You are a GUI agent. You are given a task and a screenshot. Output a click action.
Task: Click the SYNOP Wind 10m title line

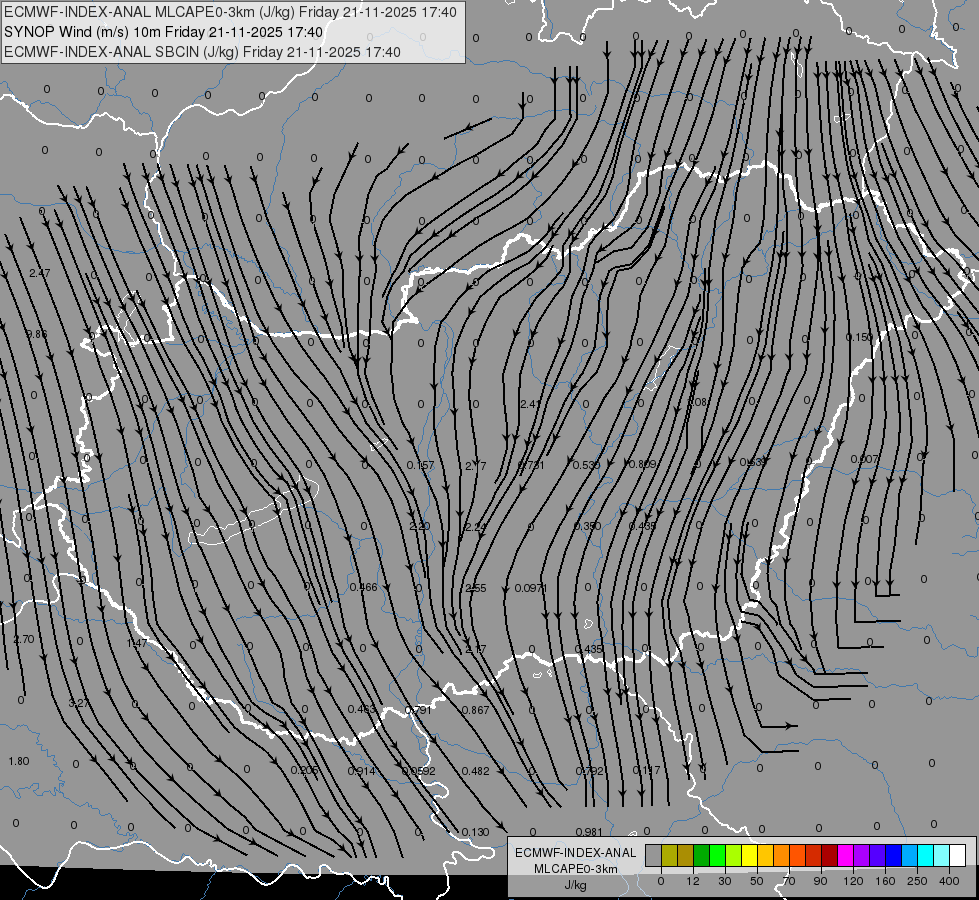(x=164, y=32)
